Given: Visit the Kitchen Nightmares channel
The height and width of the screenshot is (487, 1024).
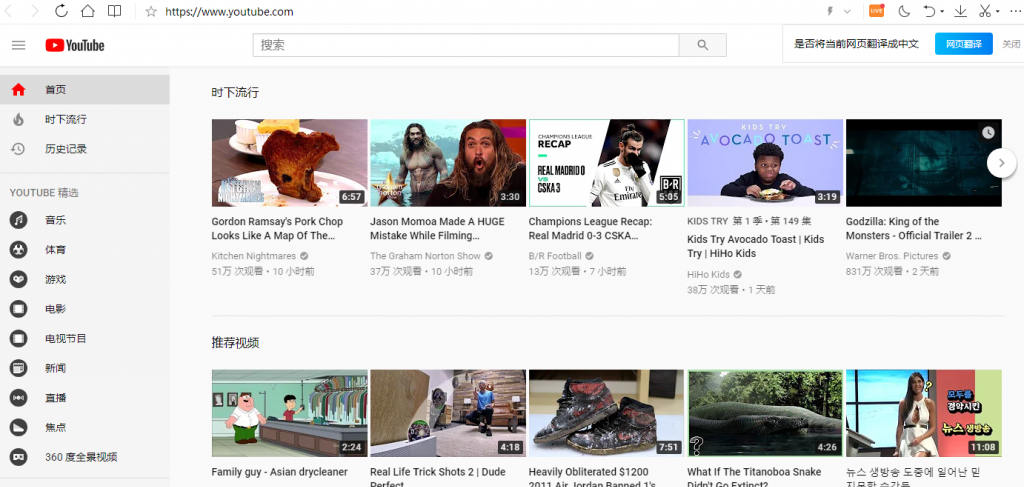Looking at the screenshot, I should pyautogui.click(x=254, y=256).
